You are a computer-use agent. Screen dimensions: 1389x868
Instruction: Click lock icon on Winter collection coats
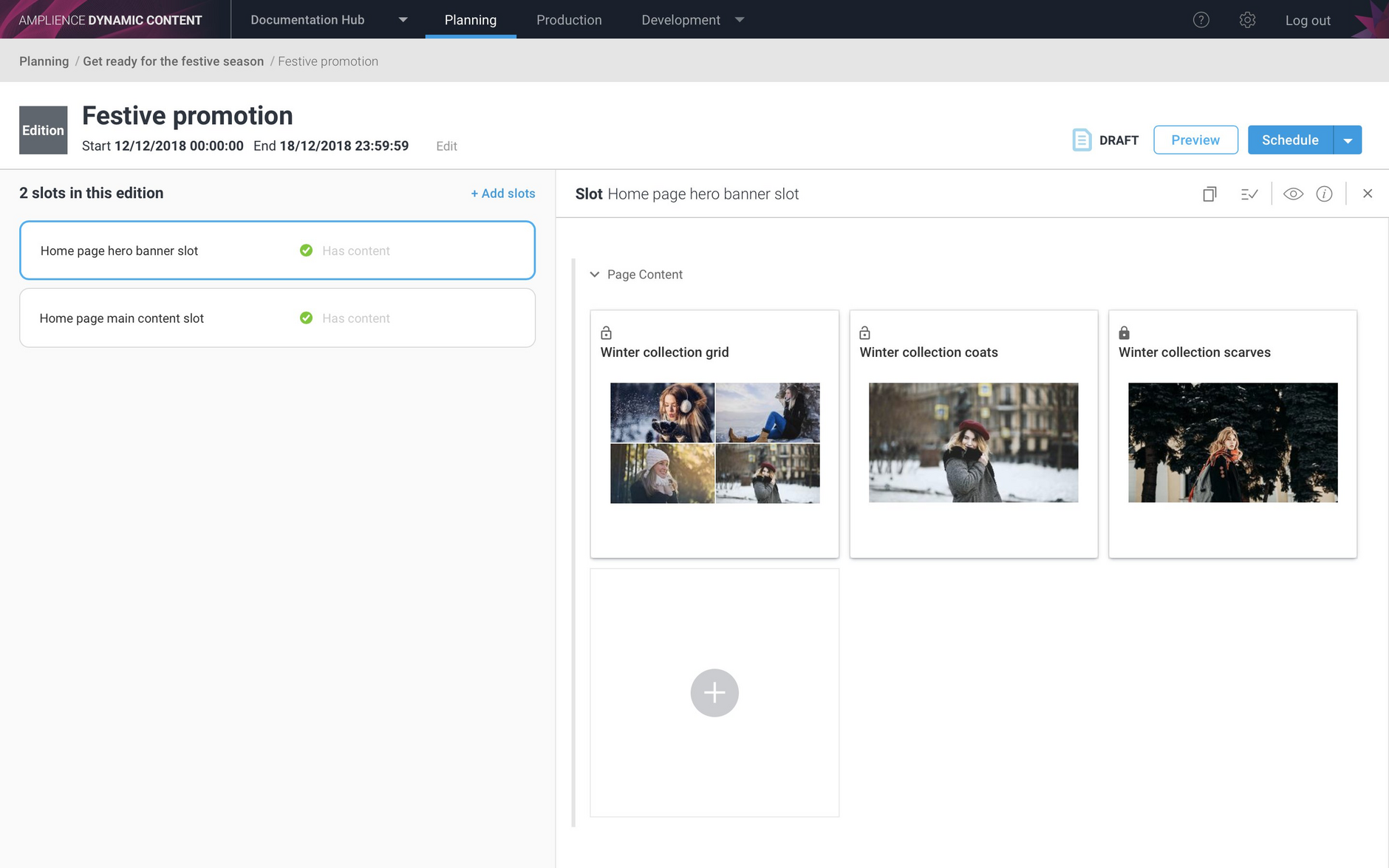click(864, 332)
